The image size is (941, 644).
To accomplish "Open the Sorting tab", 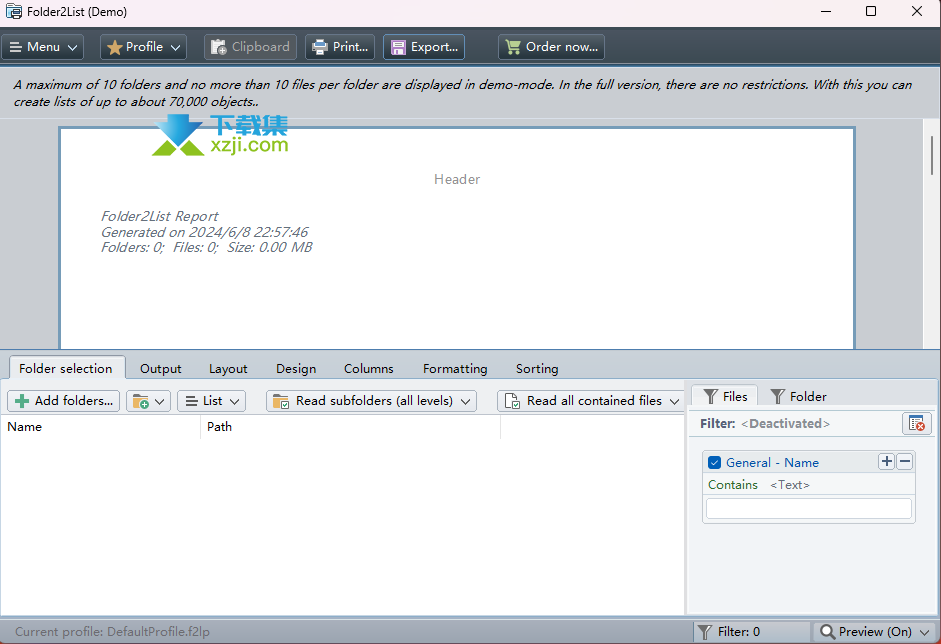I will click(537, 369).
